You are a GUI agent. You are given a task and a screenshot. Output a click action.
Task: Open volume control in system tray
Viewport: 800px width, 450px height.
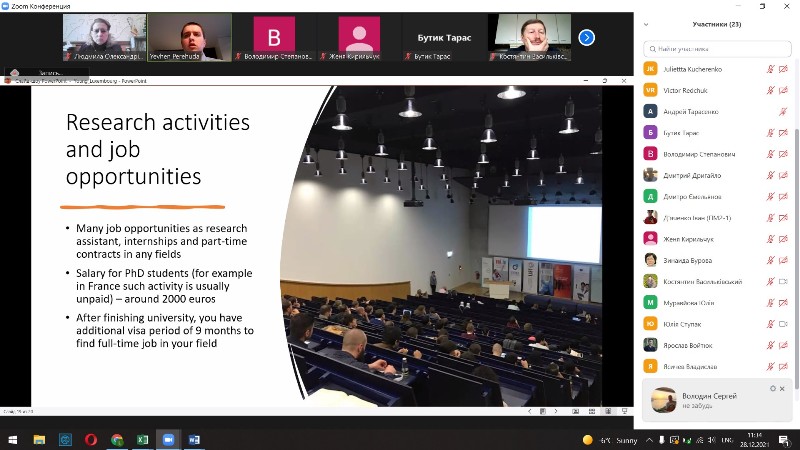pyautogui.click(x=712, y=440)
